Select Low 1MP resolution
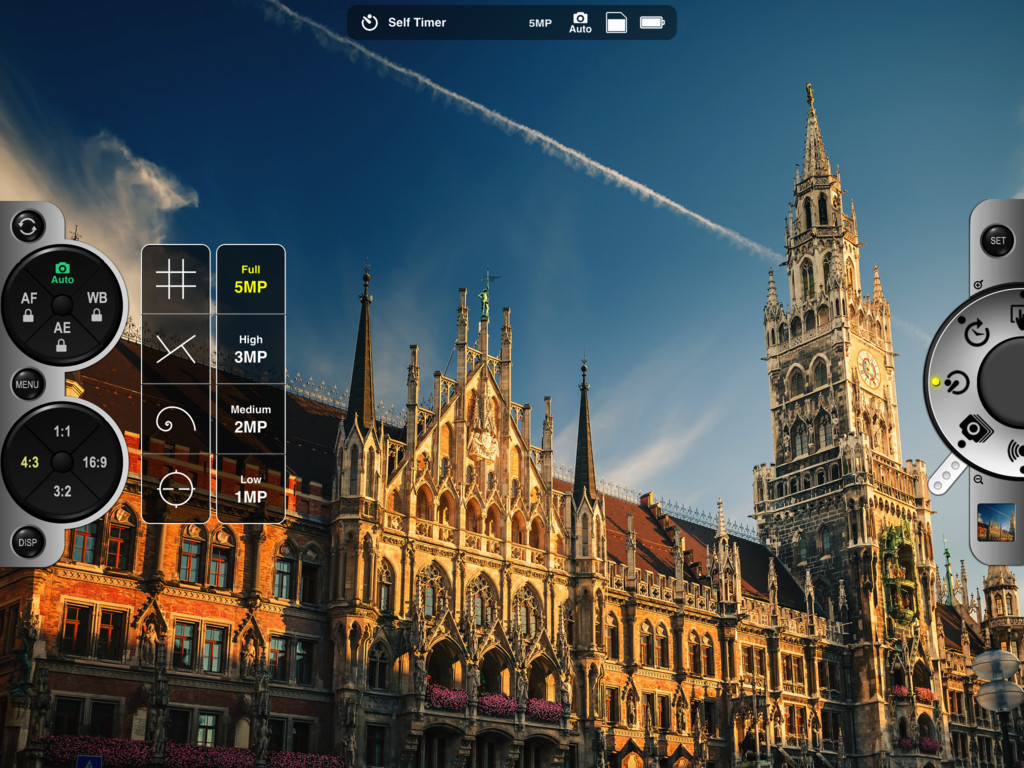Viewport: 1024px width, 768px height. [x=251, y=490]
